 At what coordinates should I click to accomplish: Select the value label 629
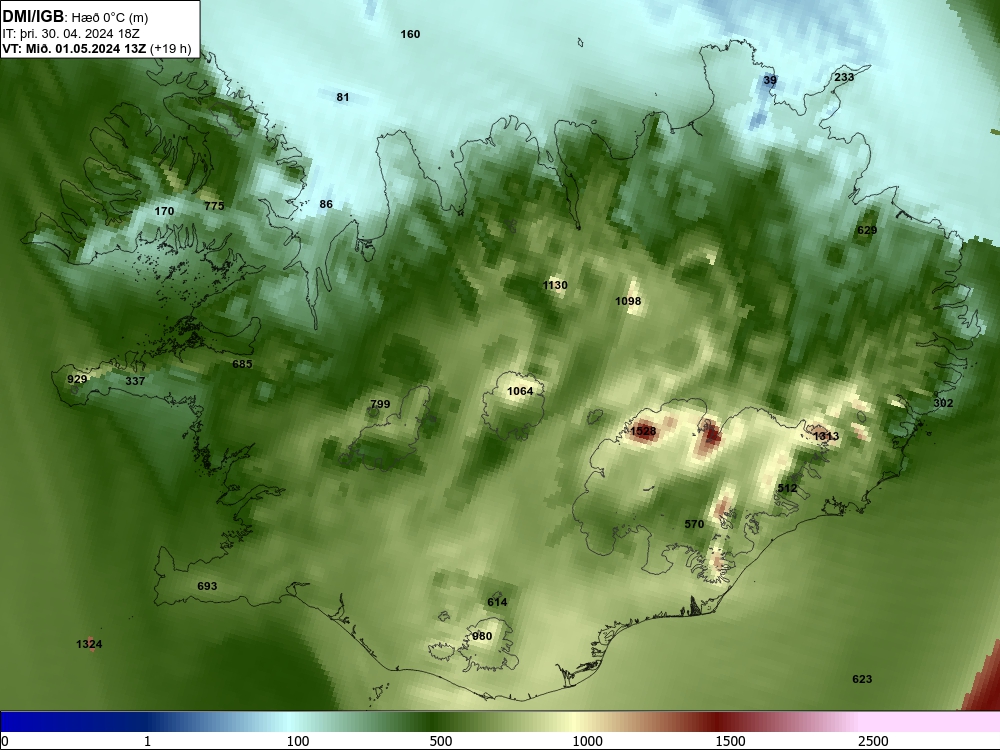pyautogui.click(x=867, y=230)
